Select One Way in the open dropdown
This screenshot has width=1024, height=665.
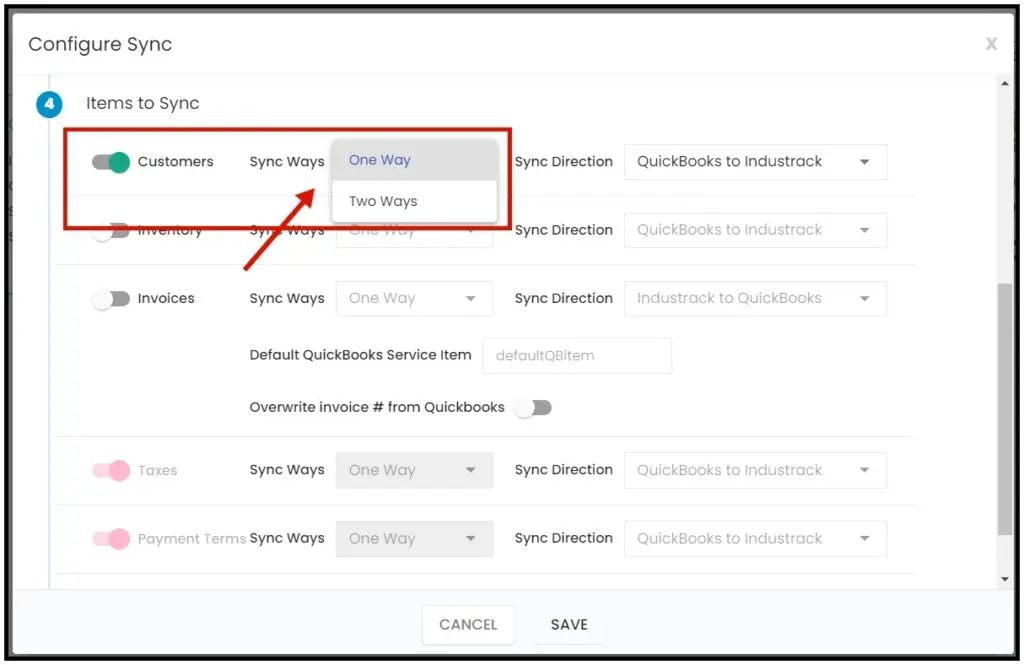(x=415, y=160)
